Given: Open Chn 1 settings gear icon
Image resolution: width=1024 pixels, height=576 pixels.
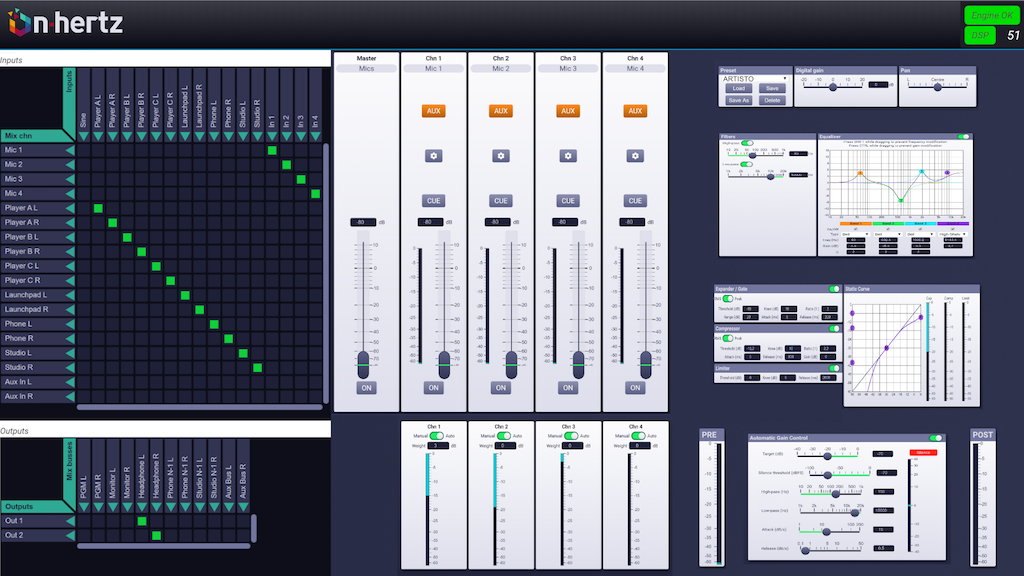Looking at the screenshot, I should (x=434, y=156).
